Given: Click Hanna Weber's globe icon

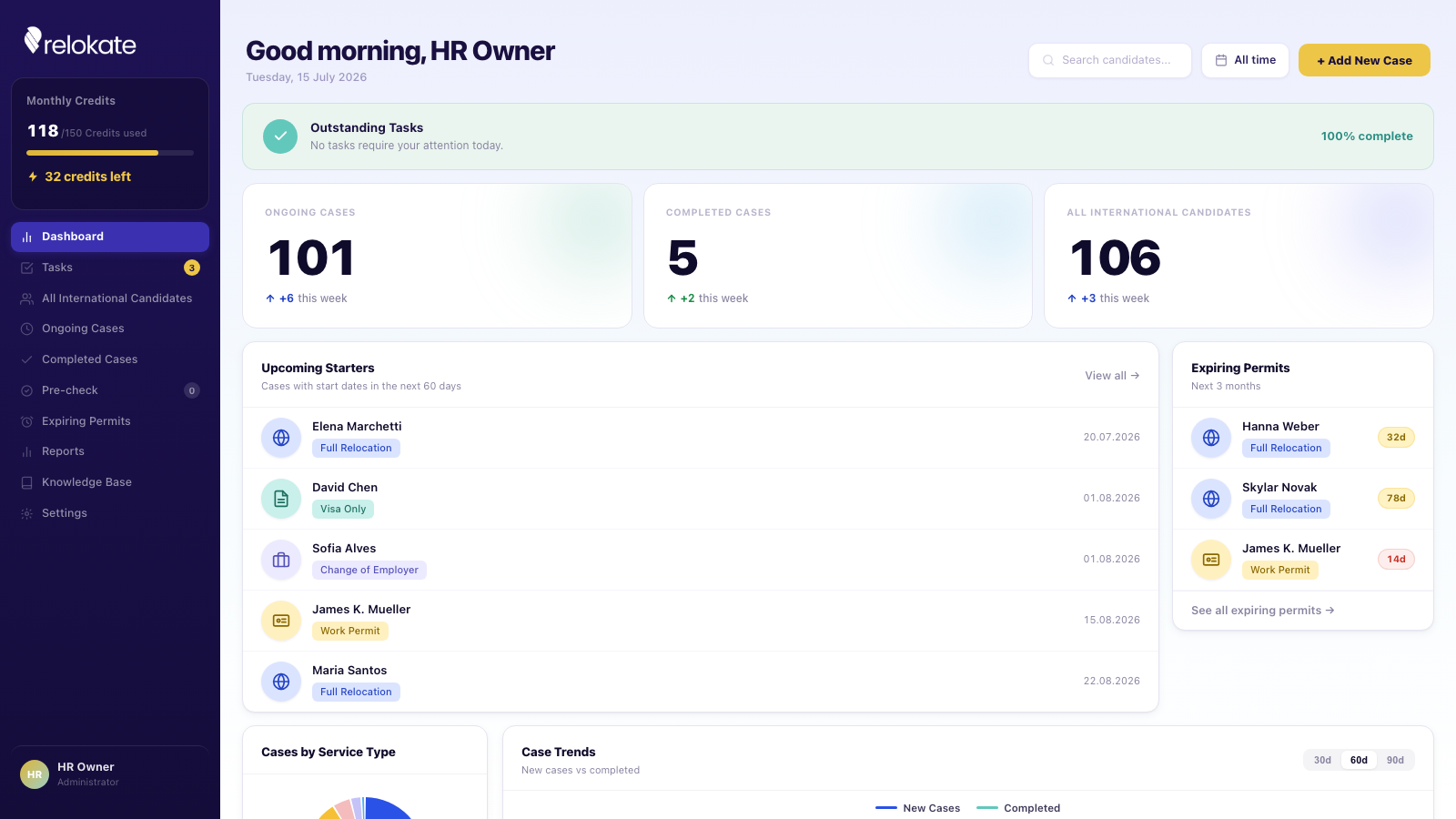Looking at the screenshot, I should click(1211, 438).
